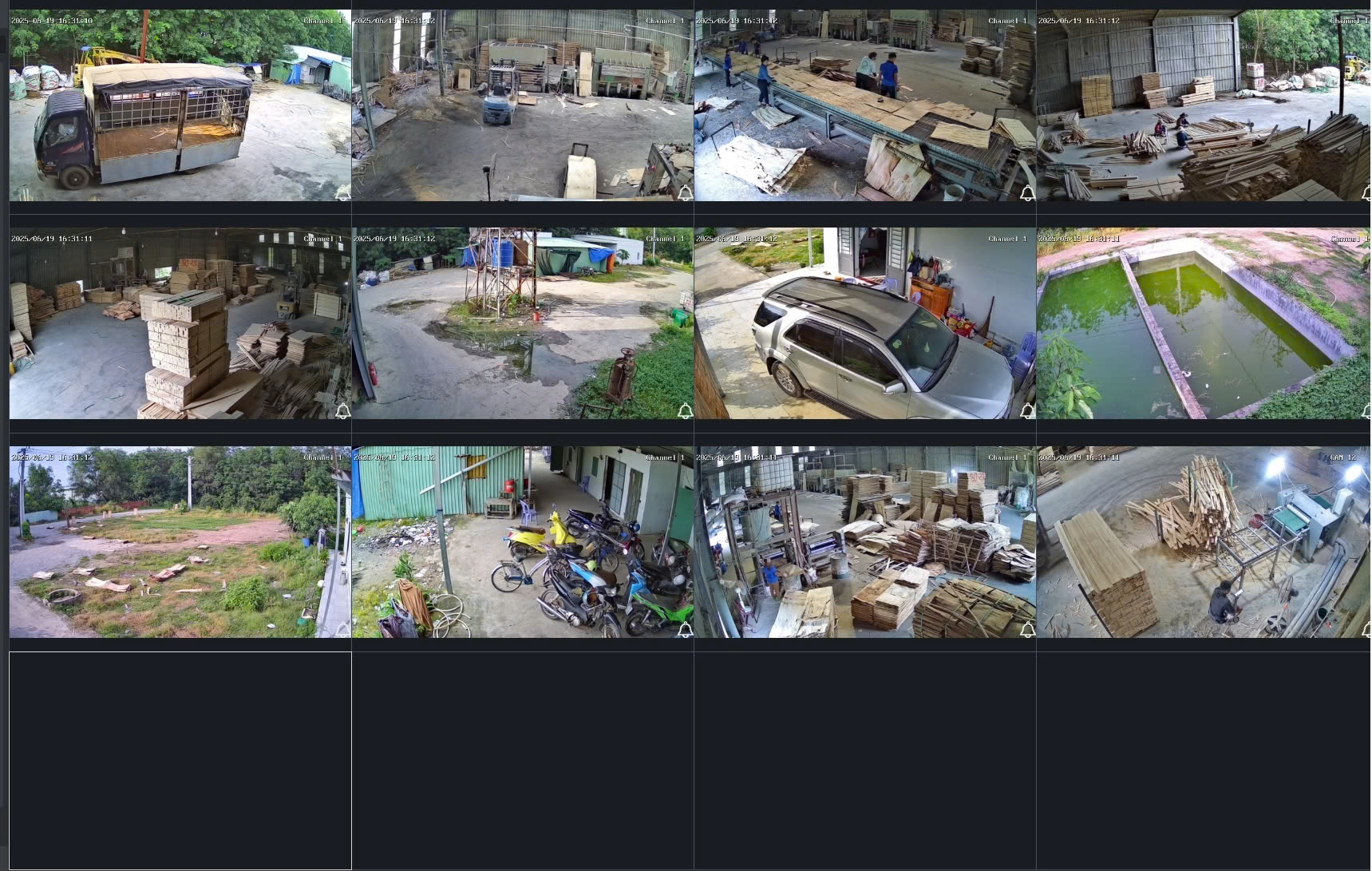This screenshot has width=1372, height=871.
Task: Click bell icon on stacked lumber warehouse feed
Action: [x=342, y=411]
